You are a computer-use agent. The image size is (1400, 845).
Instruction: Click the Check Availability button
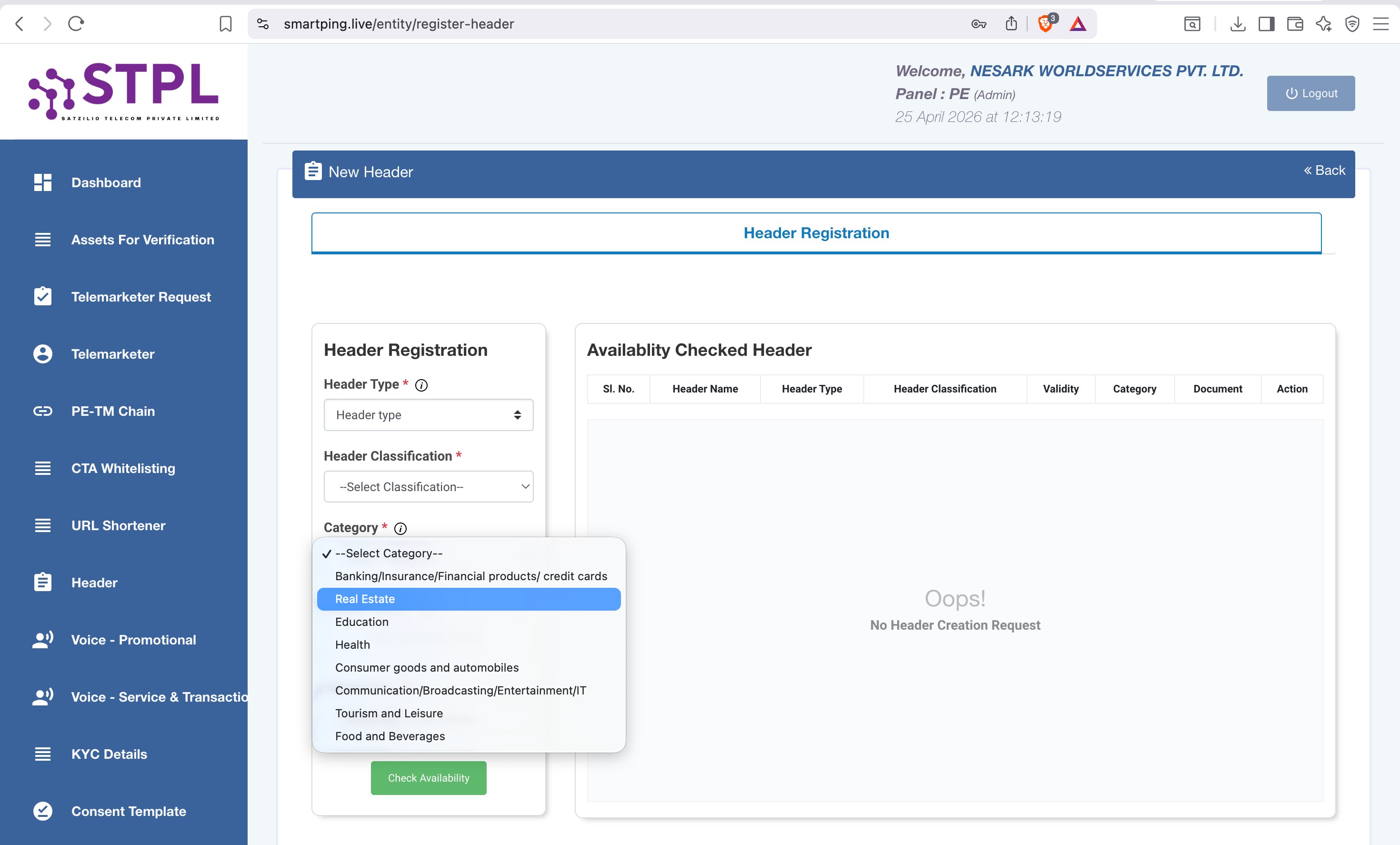click(429, 778)
